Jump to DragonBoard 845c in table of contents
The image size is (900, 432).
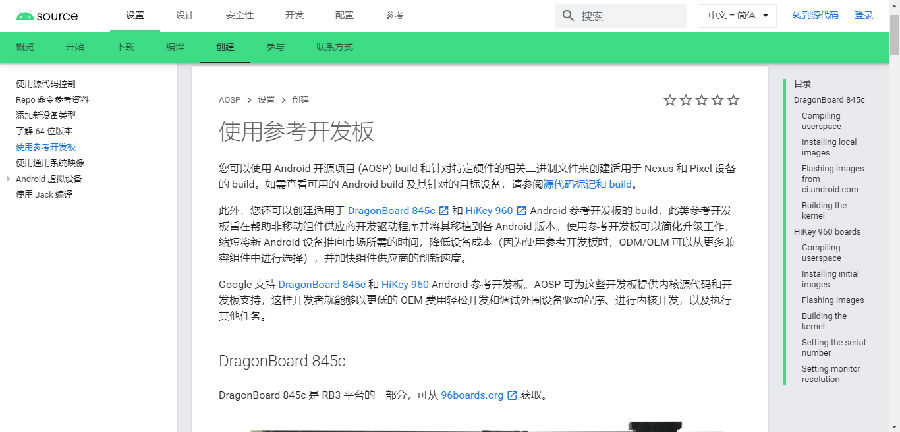[x=829, y=100]
